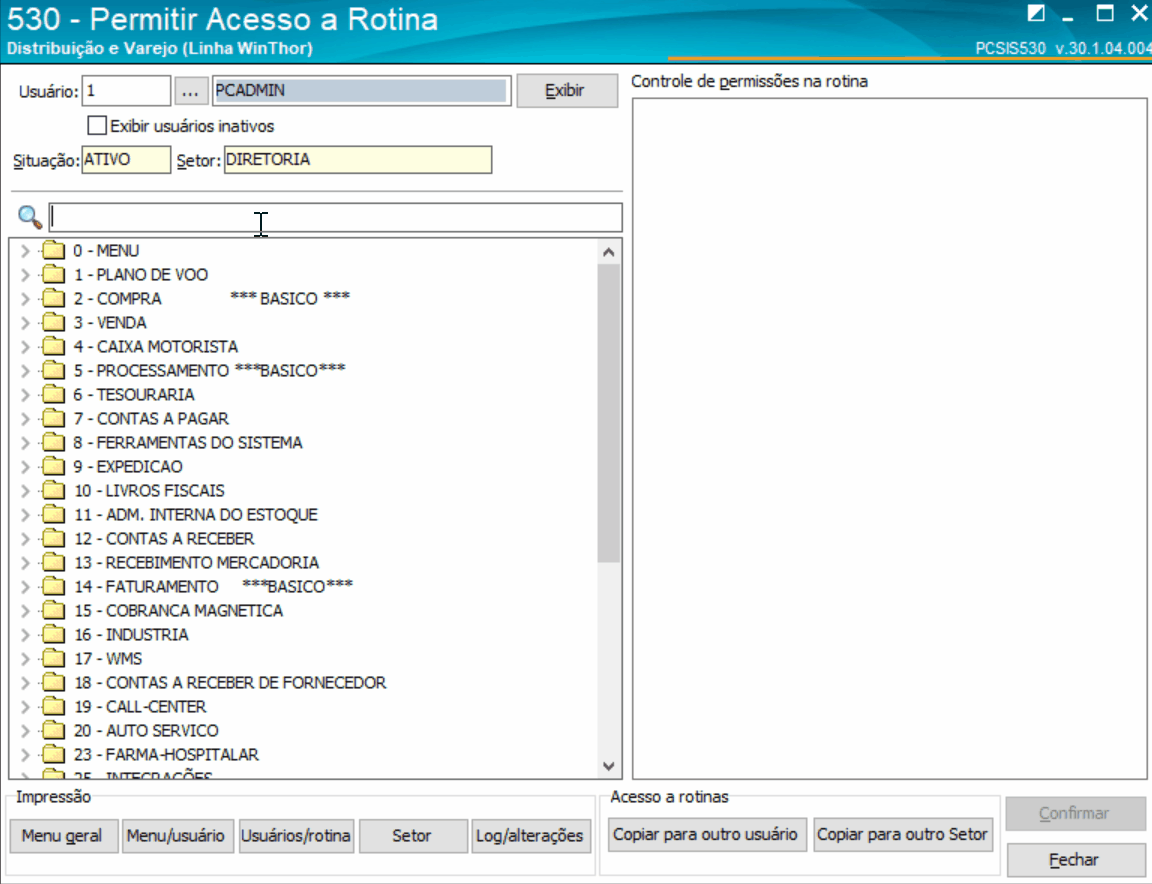This screenshot has width=1152, height=884.
Task: Click the folder icon of 3 - VENDA
Action: (53, 323)
